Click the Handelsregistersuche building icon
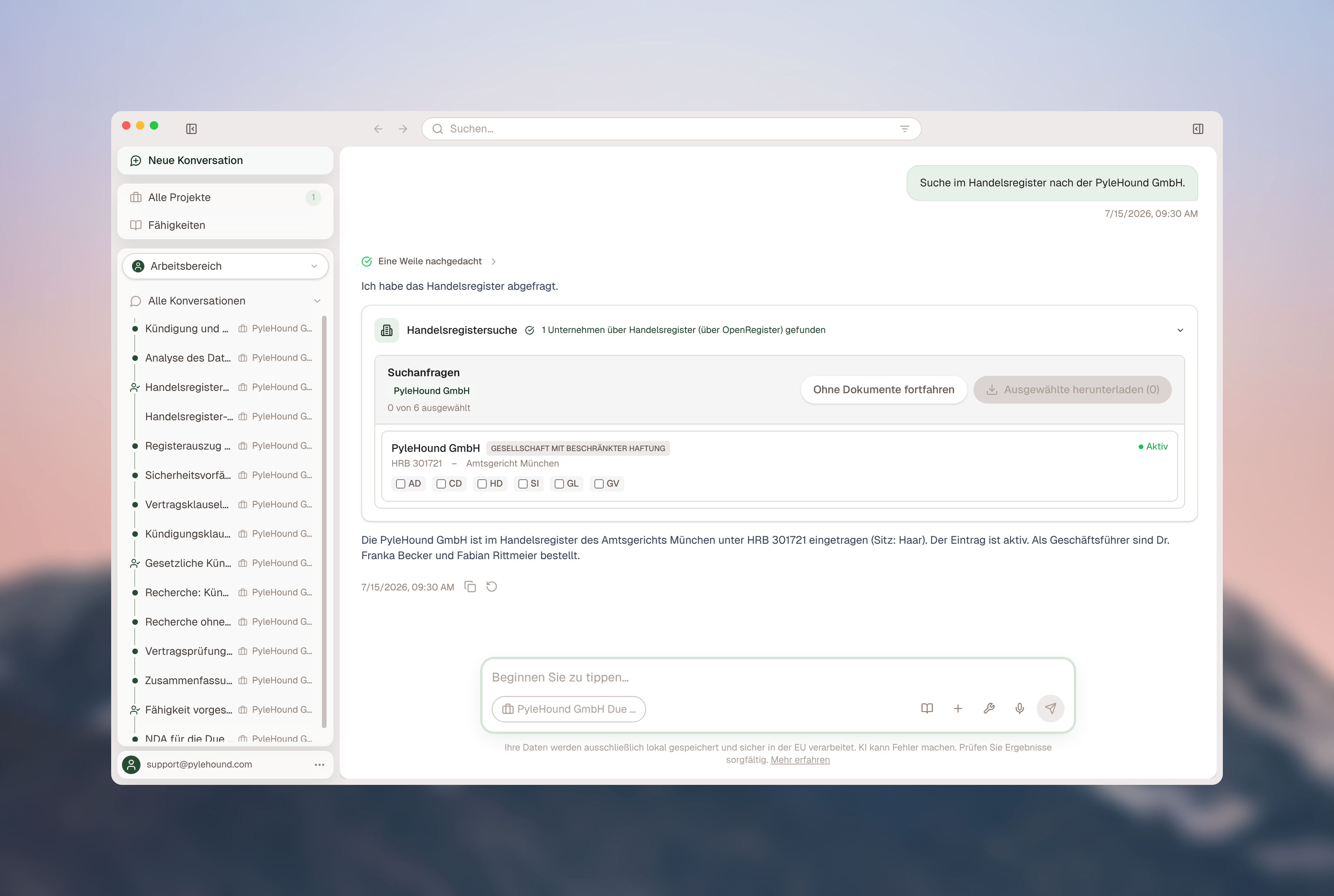Screen dimensions: 1334x896 (387, 330)
